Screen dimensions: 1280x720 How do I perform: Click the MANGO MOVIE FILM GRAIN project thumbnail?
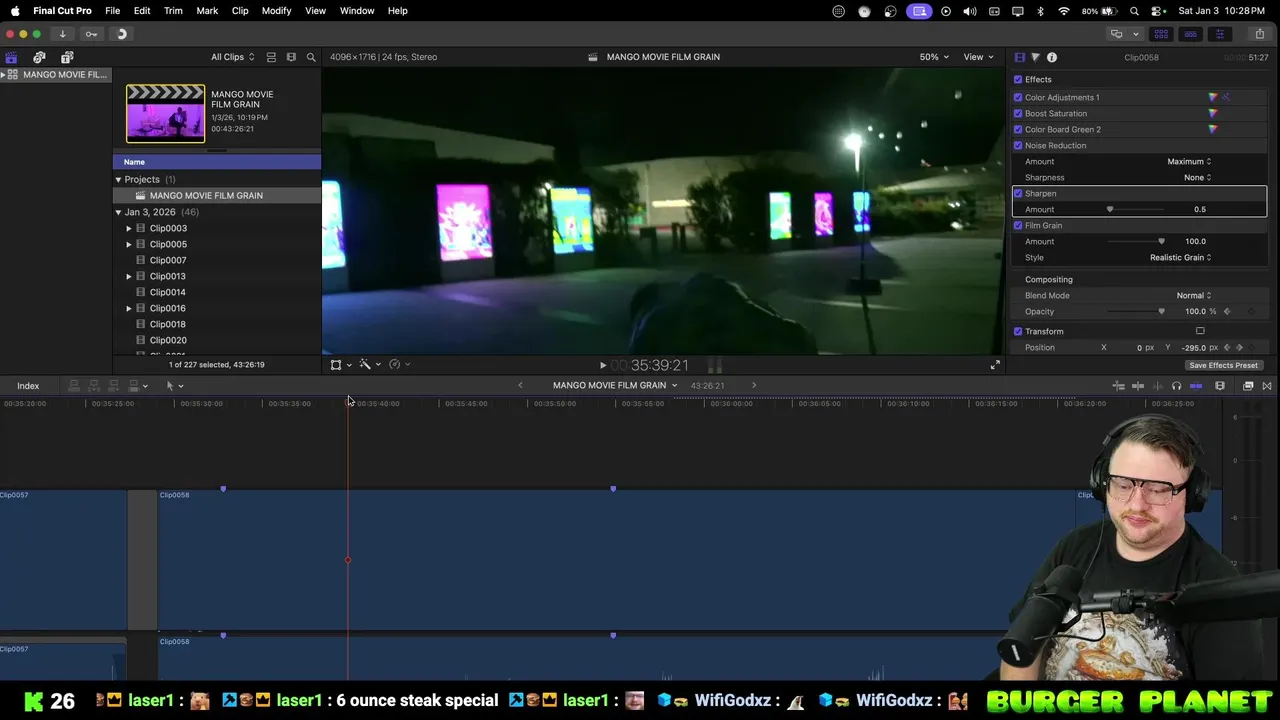point(165,113)
